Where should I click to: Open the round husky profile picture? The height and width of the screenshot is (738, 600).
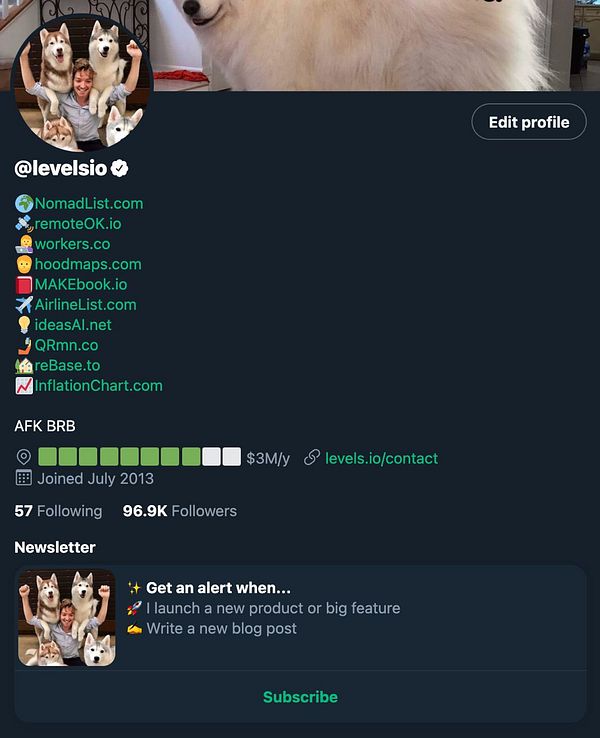click(82, 84)
